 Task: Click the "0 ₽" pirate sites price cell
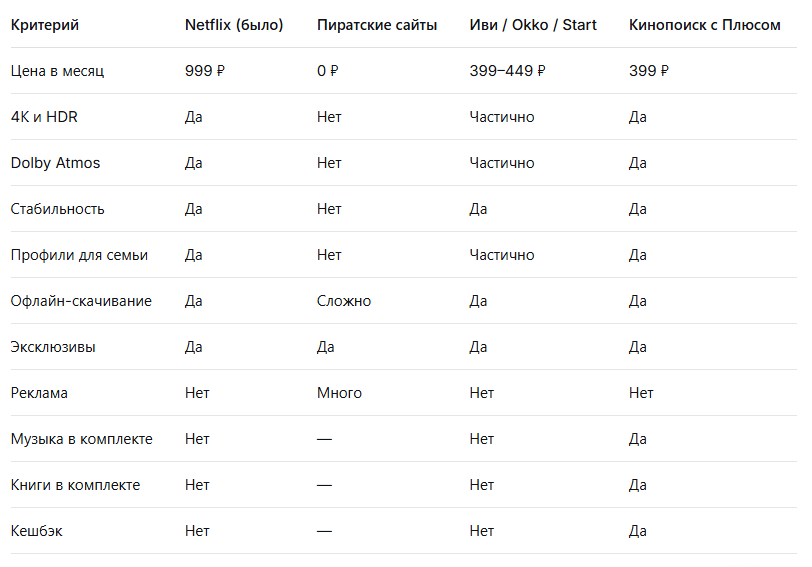[327, 71]
